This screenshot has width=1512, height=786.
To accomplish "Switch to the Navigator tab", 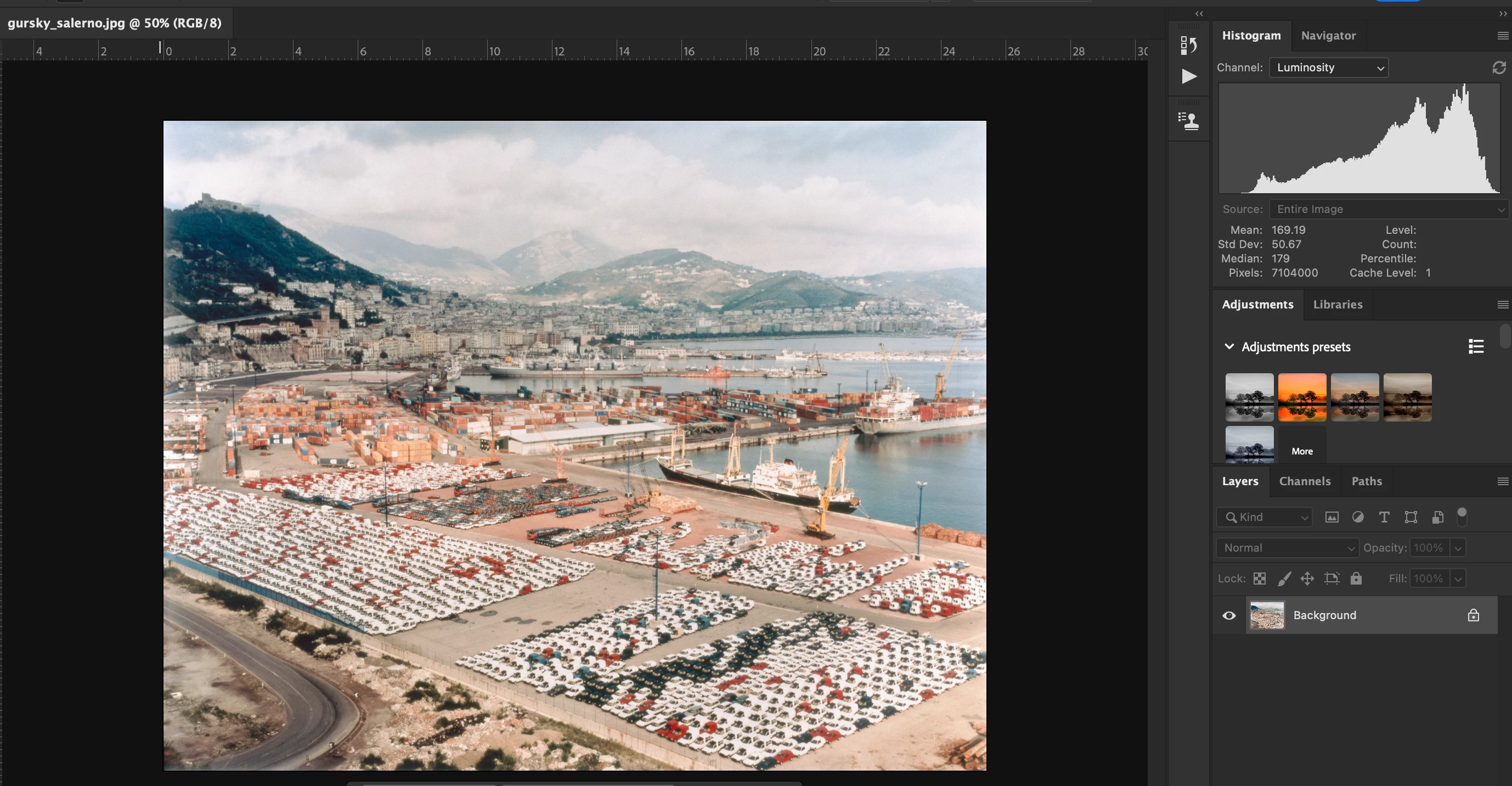I will (x=1328, y=36).
